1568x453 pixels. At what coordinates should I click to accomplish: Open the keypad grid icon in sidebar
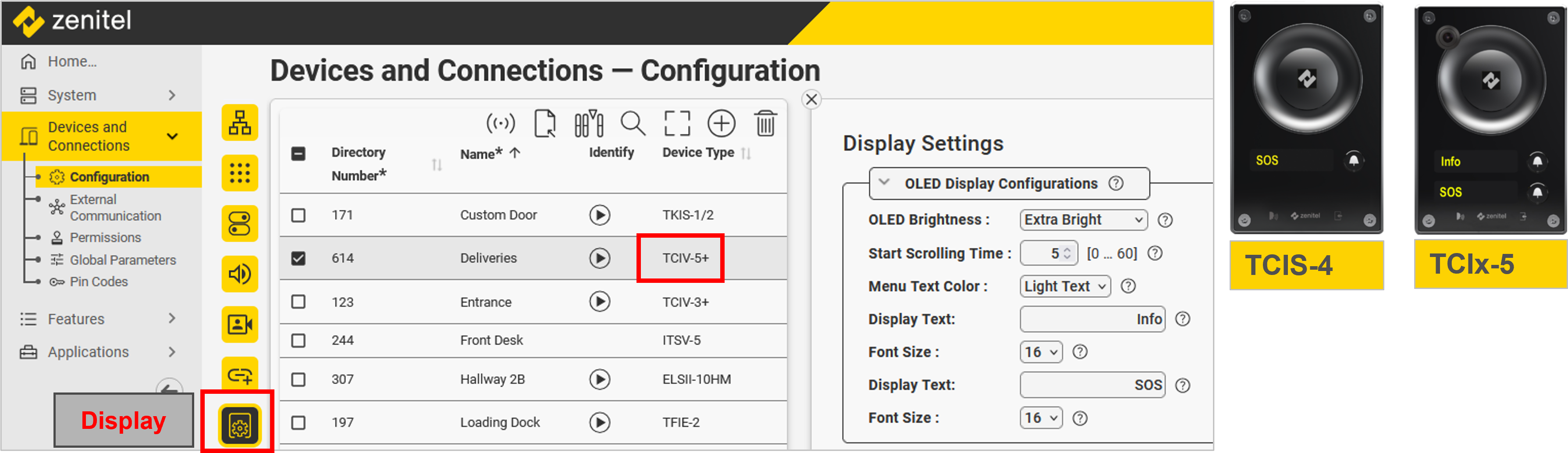[240, 174]
